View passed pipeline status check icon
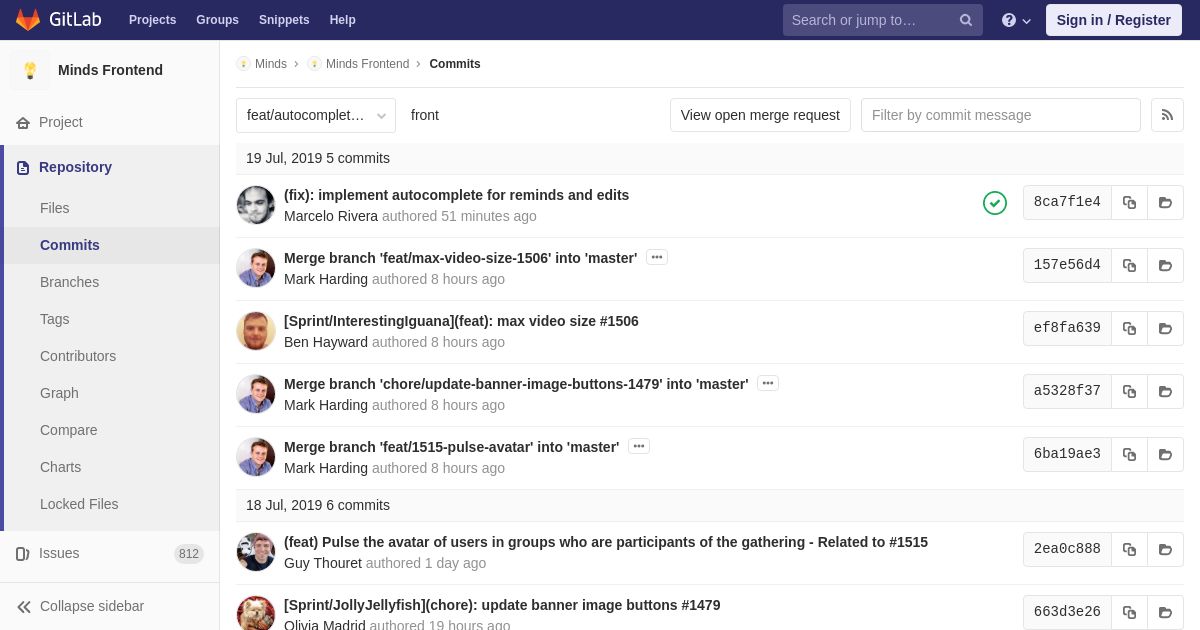 995,203
